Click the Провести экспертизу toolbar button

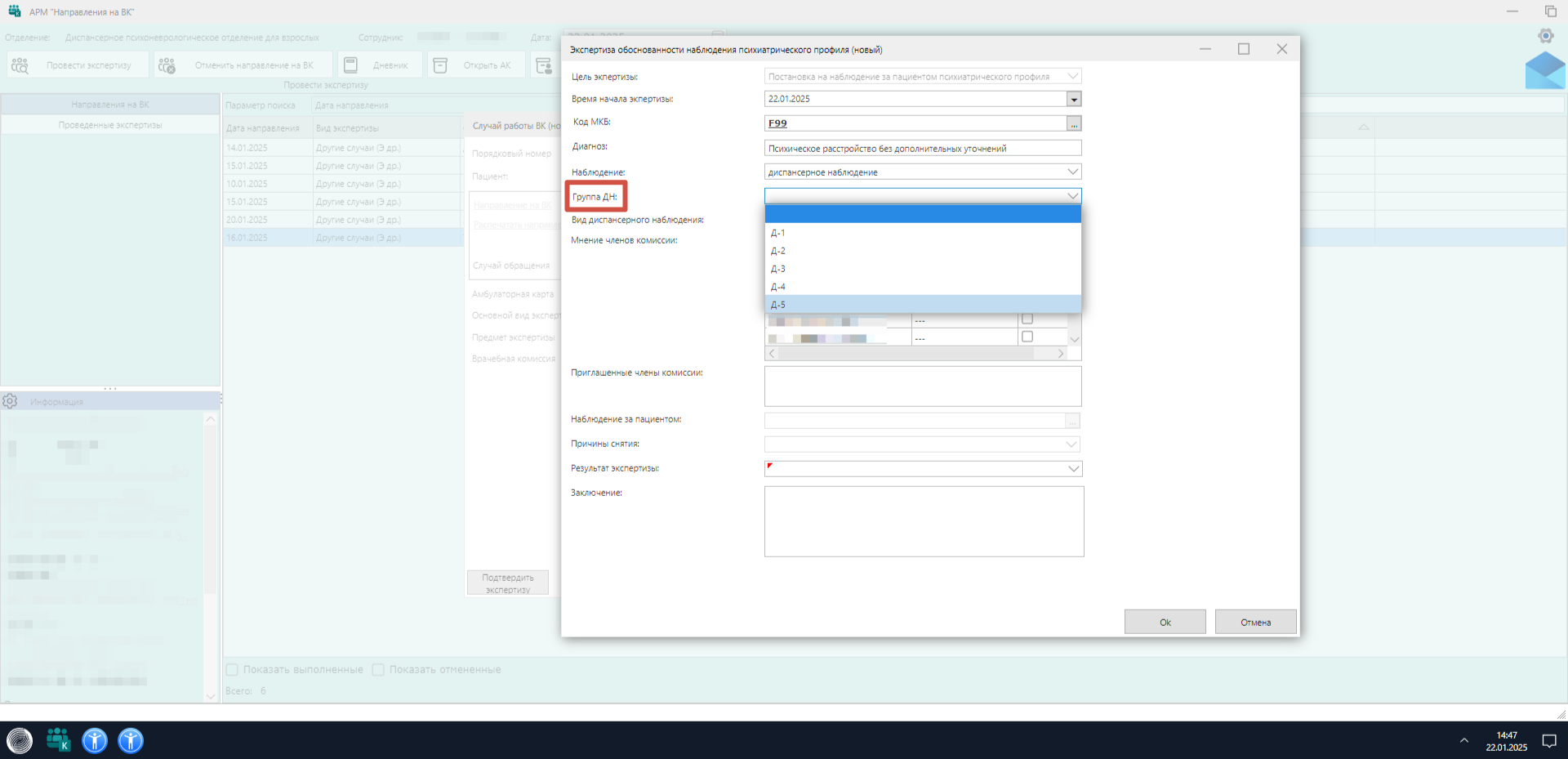click(x=78, y=65)
